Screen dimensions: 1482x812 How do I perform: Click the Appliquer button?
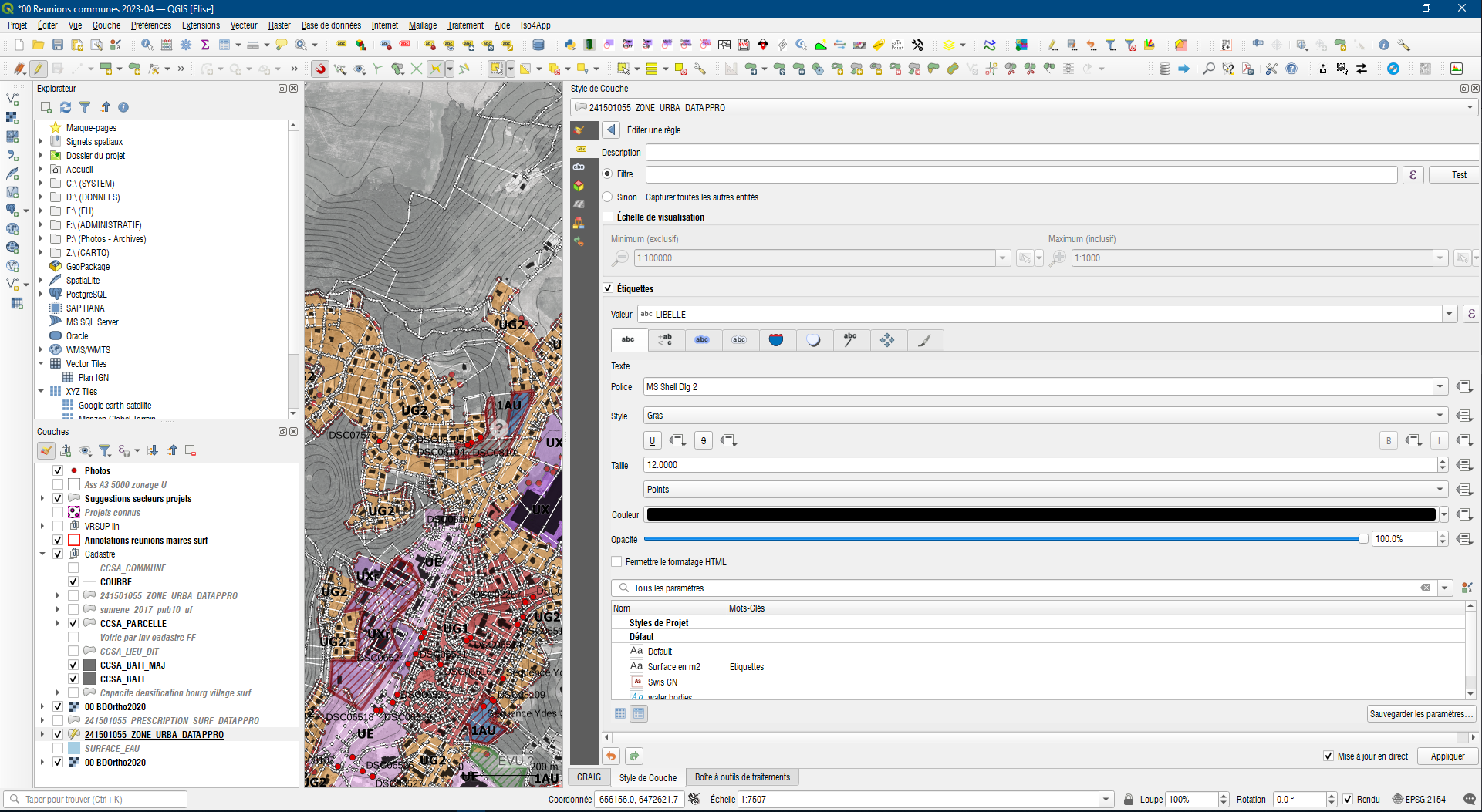(x=1447, y=756)
